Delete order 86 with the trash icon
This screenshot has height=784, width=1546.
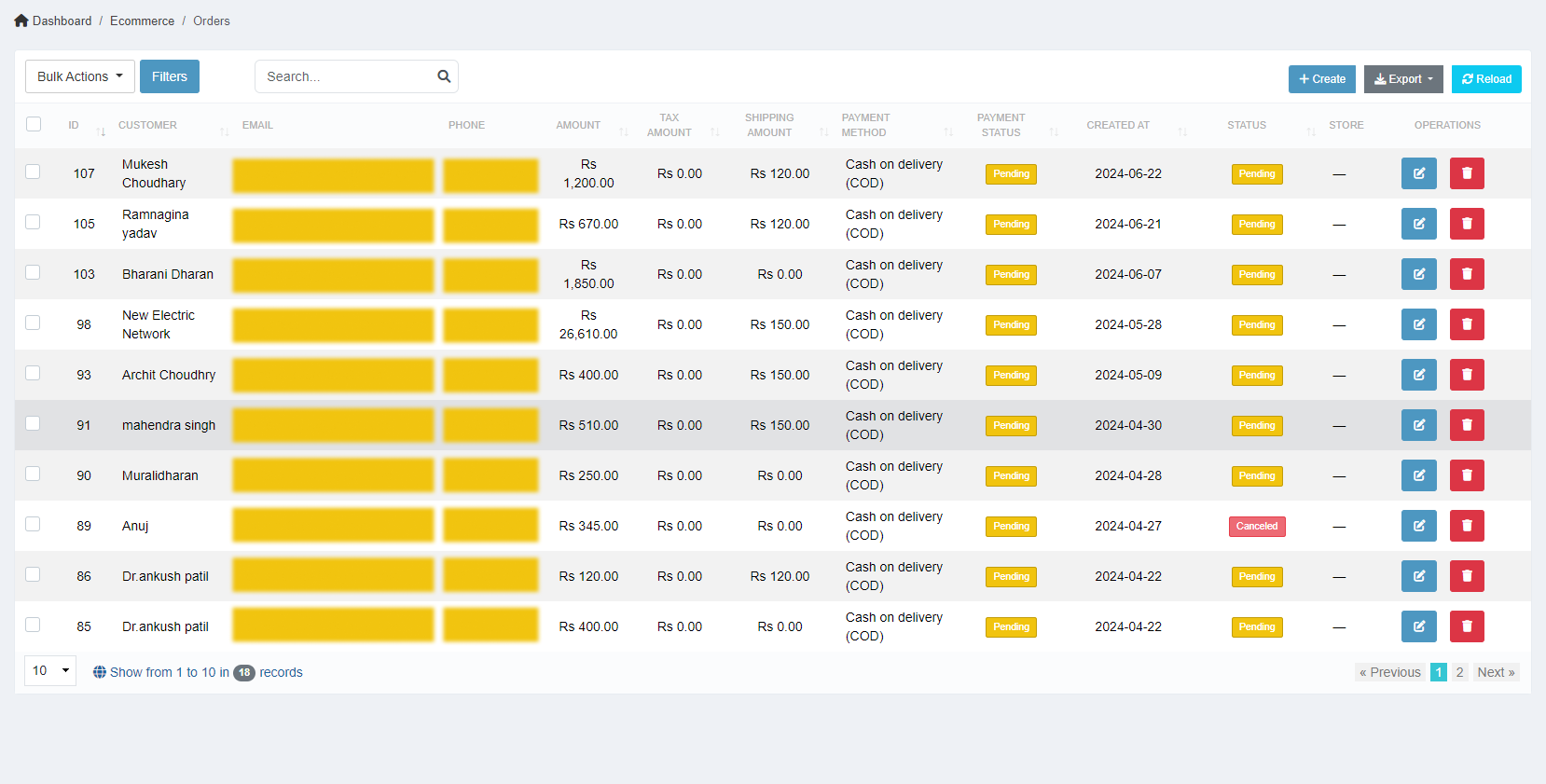click(x=1467, y=576)
